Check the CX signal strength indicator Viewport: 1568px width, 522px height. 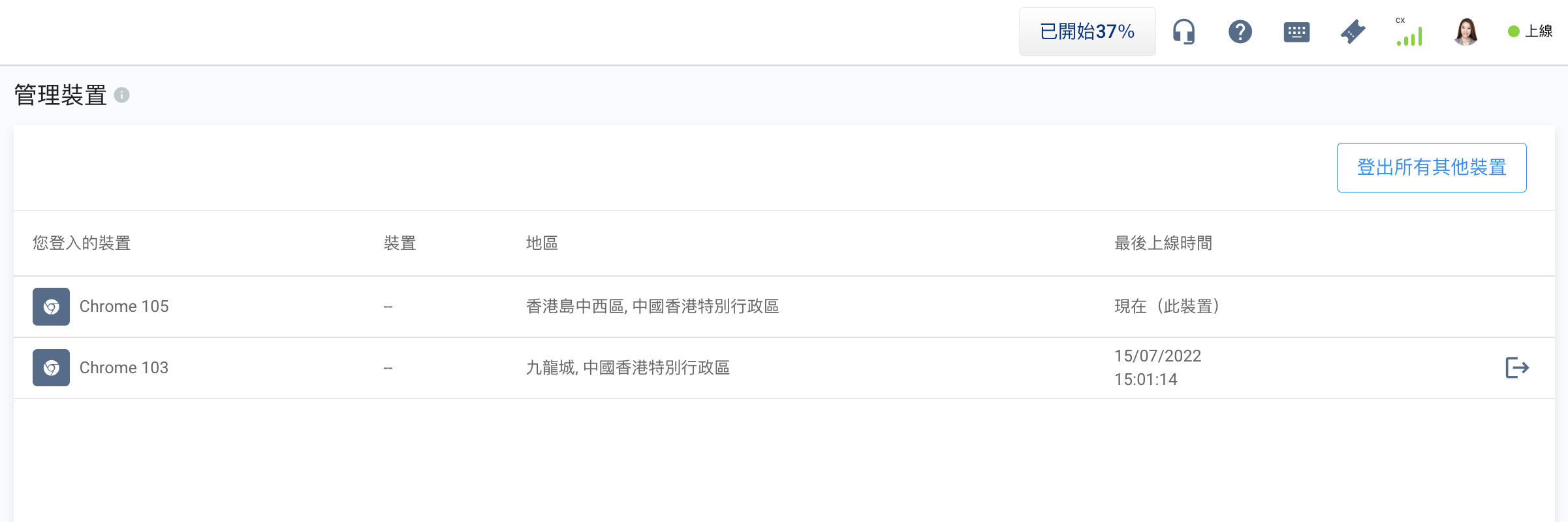coord(1409,33)
